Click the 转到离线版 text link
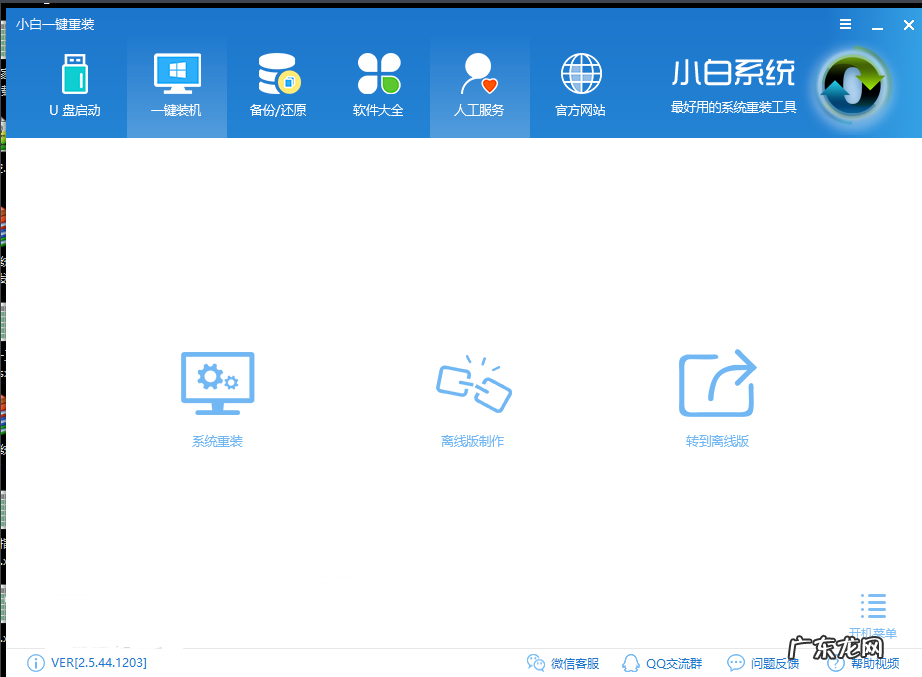 [717, 441]
